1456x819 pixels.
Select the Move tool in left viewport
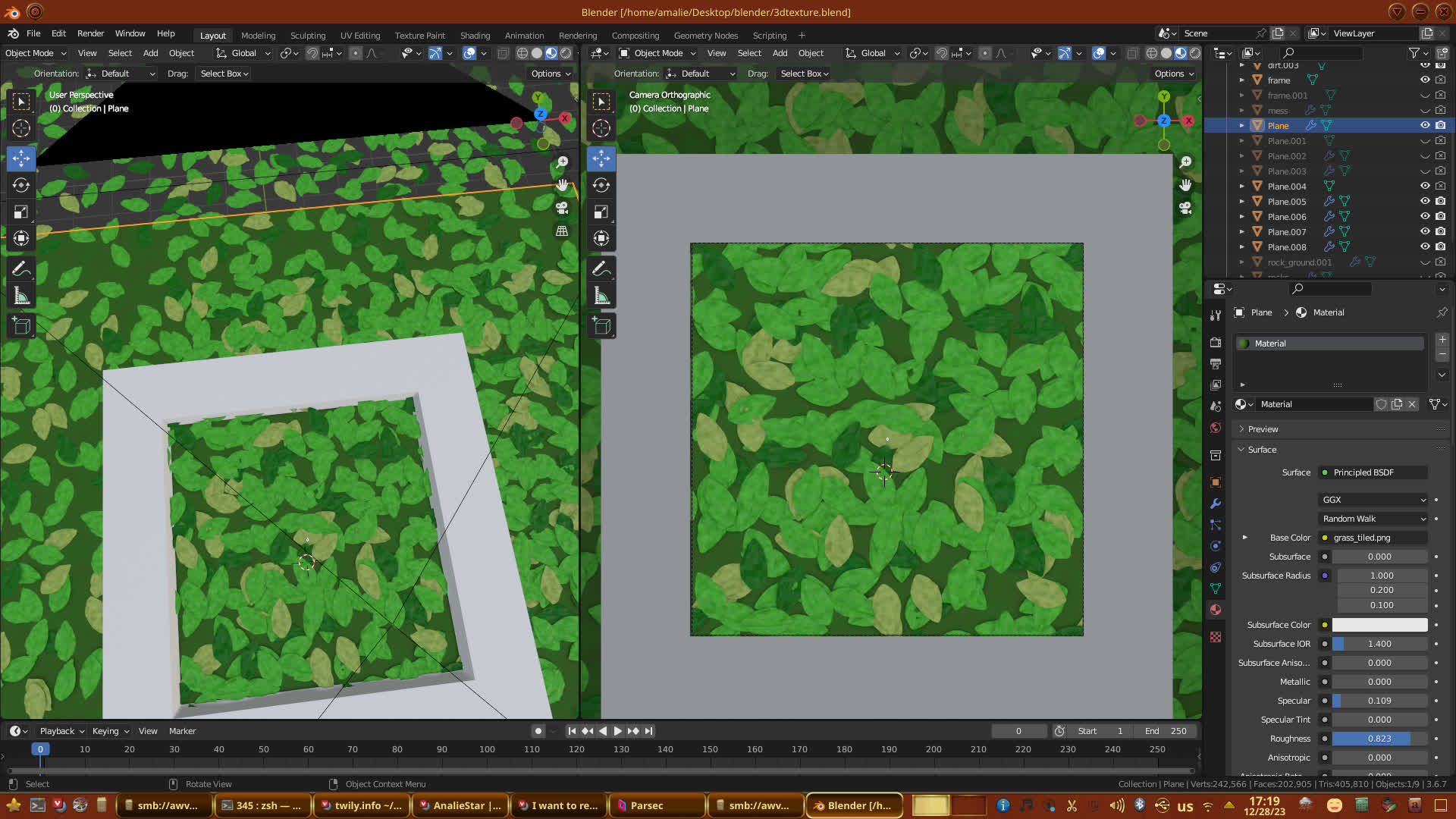coord(21,158)
